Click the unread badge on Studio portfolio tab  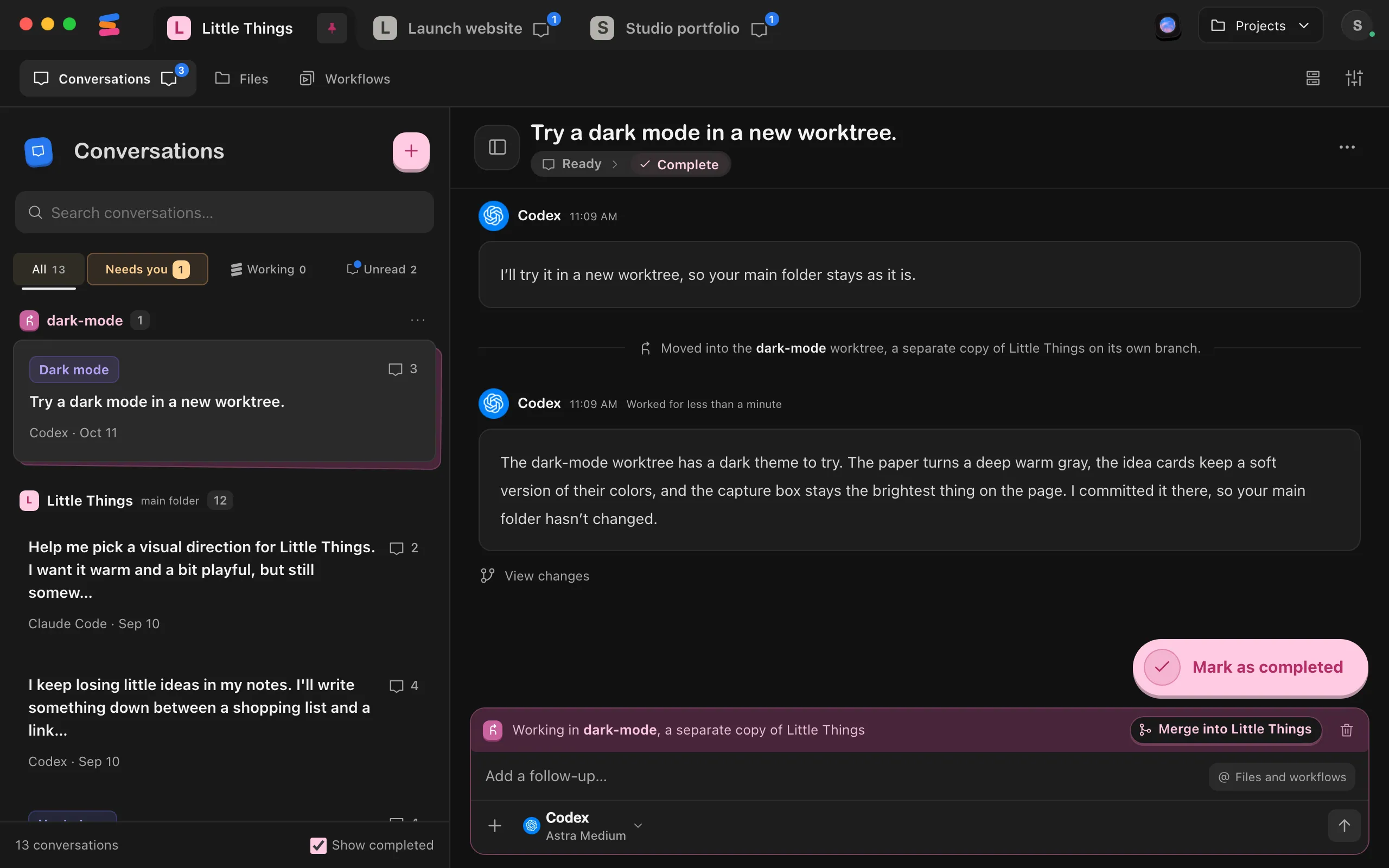[772, 19]
